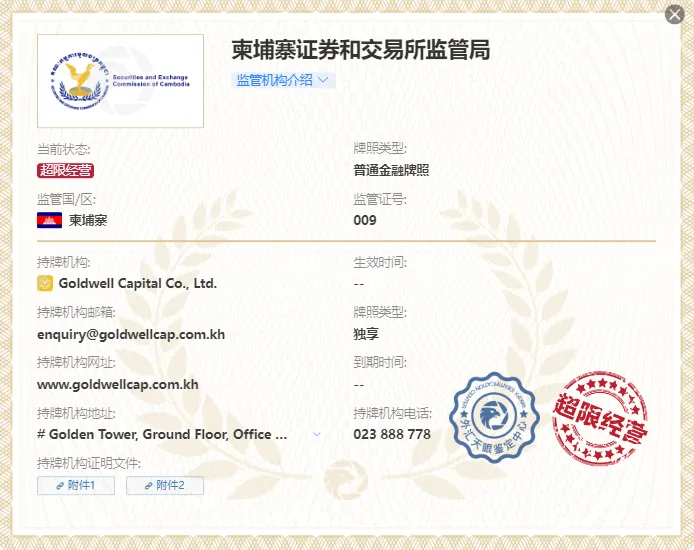
Task: Click the regulator title 柬埔寨证券和交易所监管局
Action: tap(361, 50)
